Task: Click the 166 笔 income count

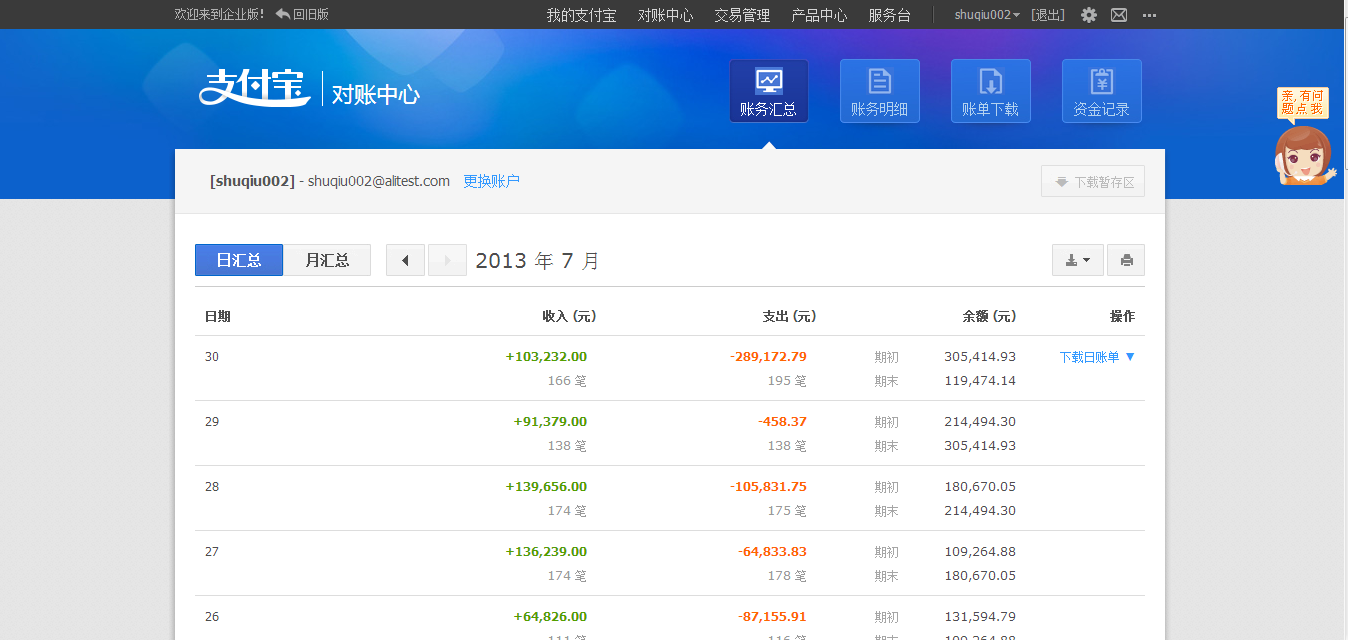Action: [x=567, y=381]
